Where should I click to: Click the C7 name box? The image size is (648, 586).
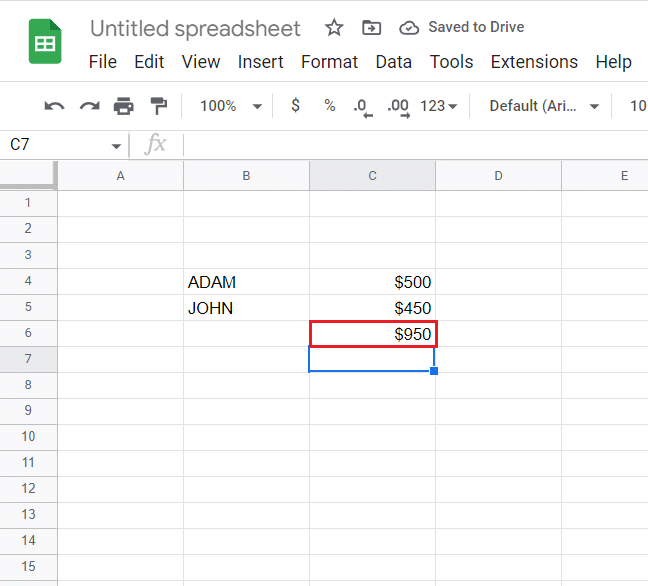[58, 145]
